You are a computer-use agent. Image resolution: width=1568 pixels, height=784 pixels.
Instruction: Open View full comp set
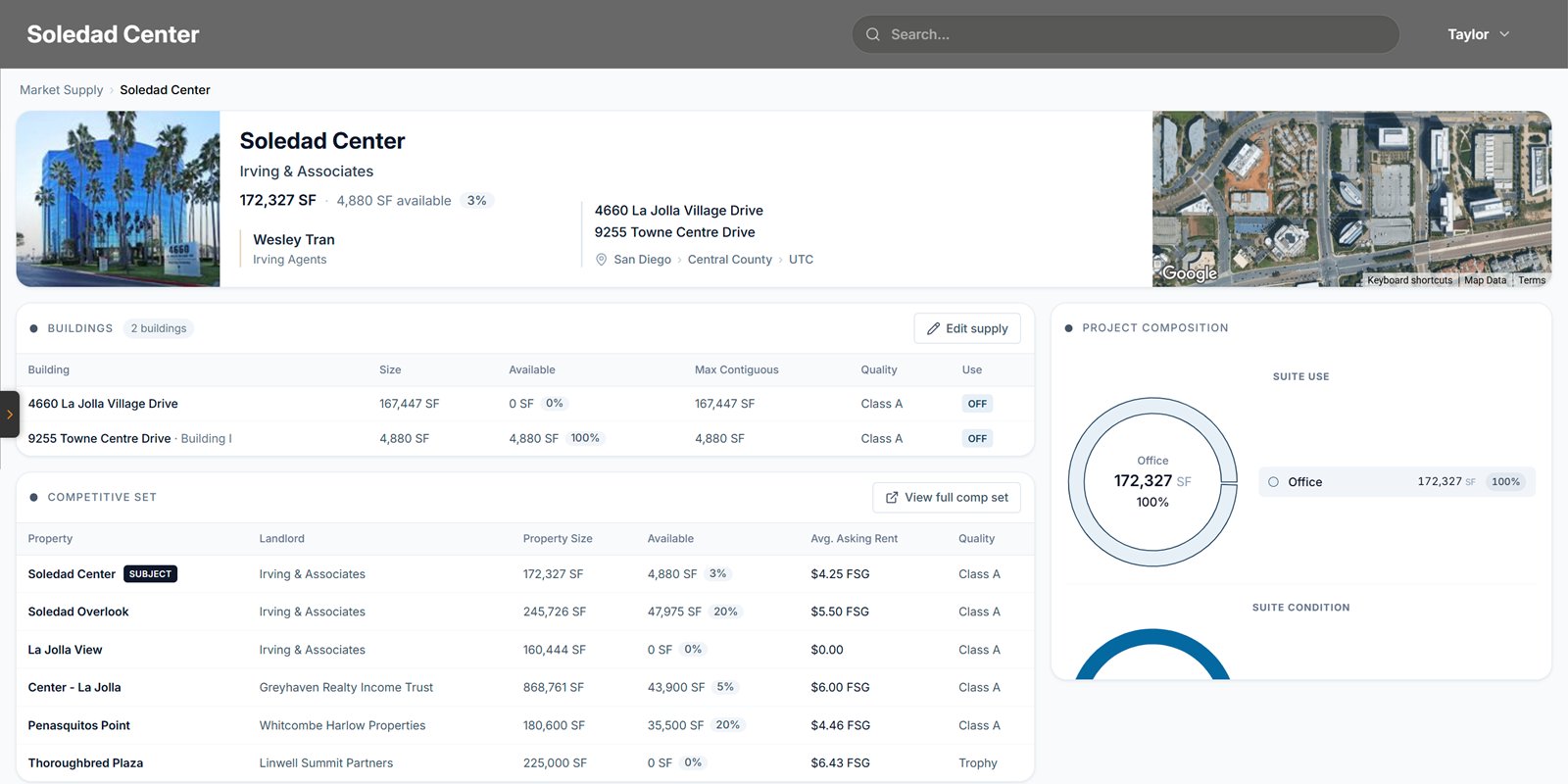pos(947,498)
